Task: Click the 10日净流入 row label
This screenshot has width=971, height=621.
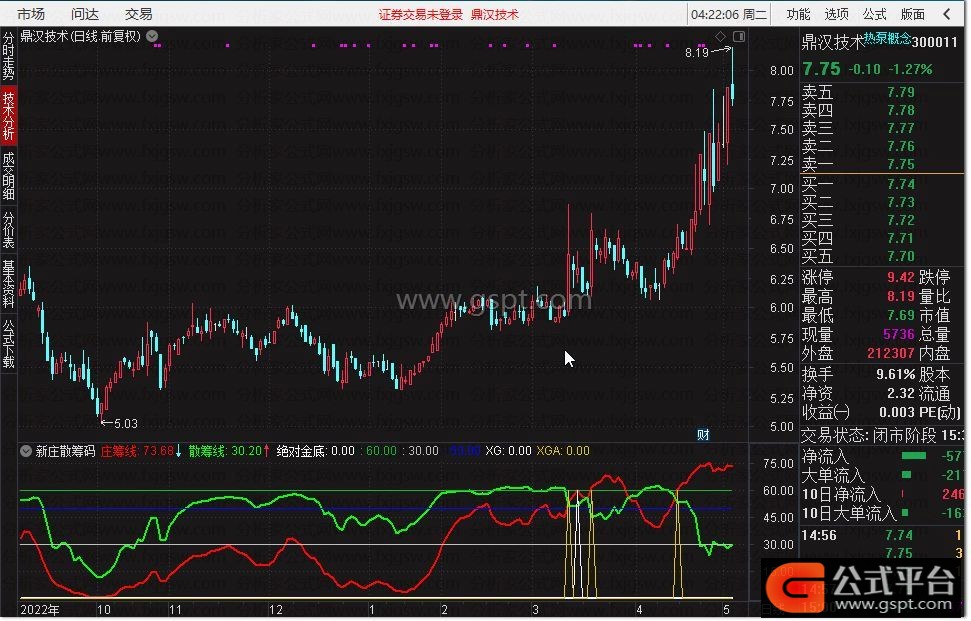Action: 841,495
